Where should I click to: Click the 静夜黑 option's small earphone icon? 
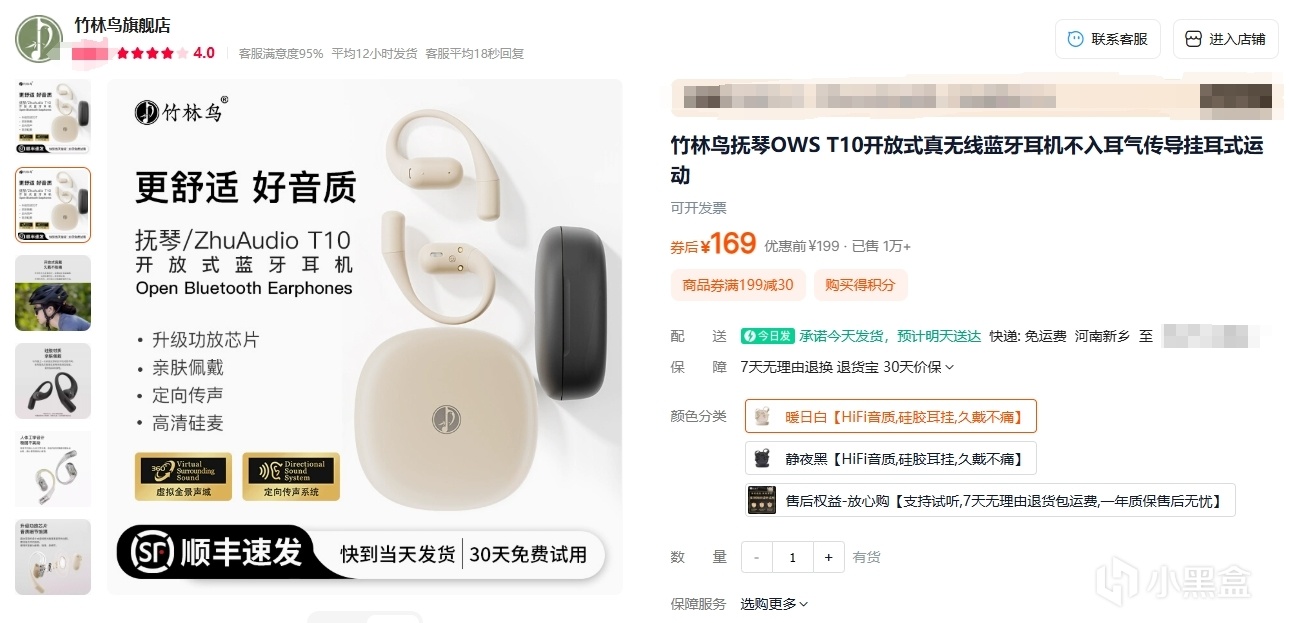(763, 458)
